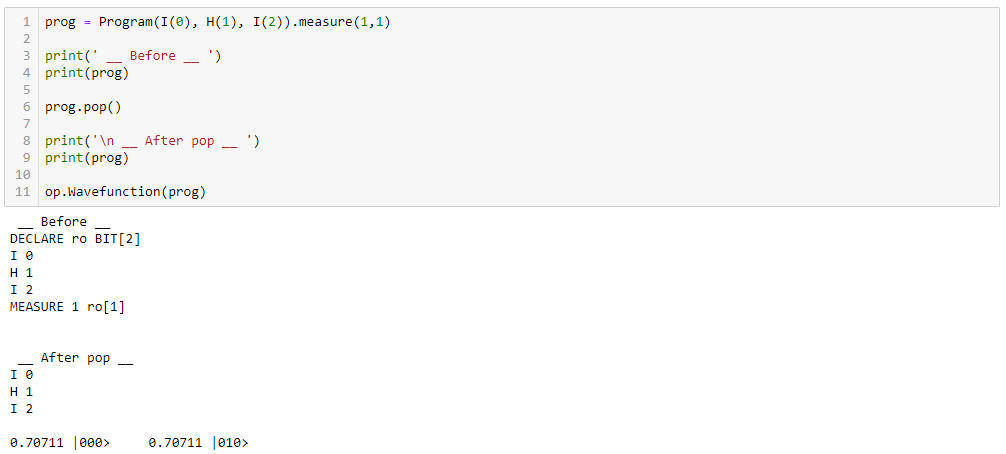The height and width of the screenshot is (454, 1006).
Task: Click the second print(prog) on line 9
Action: 87,158
